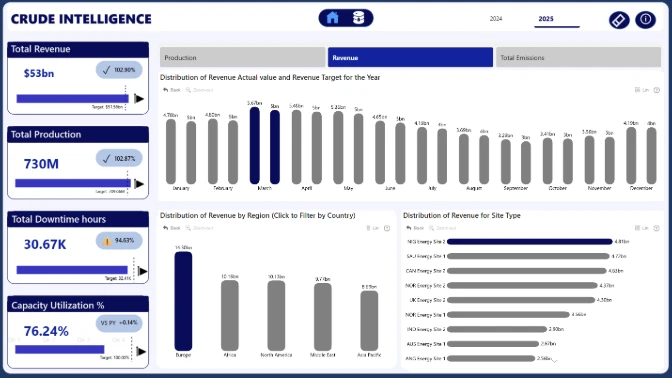This screenshot has width=672, height=378.
Task: Click the 730M total production value
Action: click(x=41, y=164)
